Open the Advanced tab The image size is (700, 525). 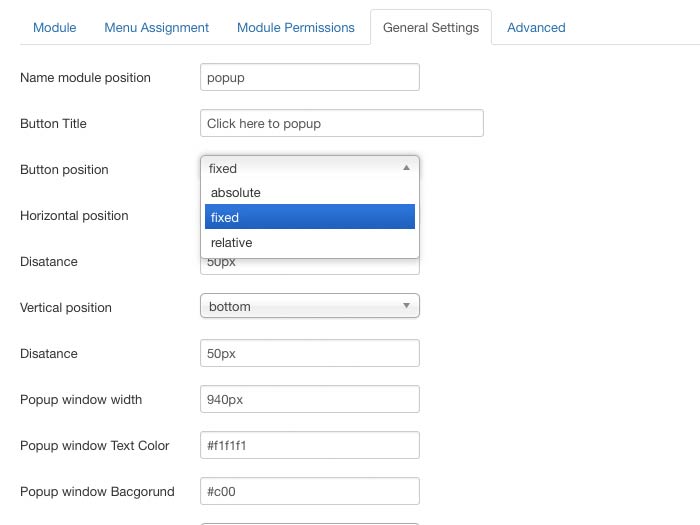pos(536,27)
